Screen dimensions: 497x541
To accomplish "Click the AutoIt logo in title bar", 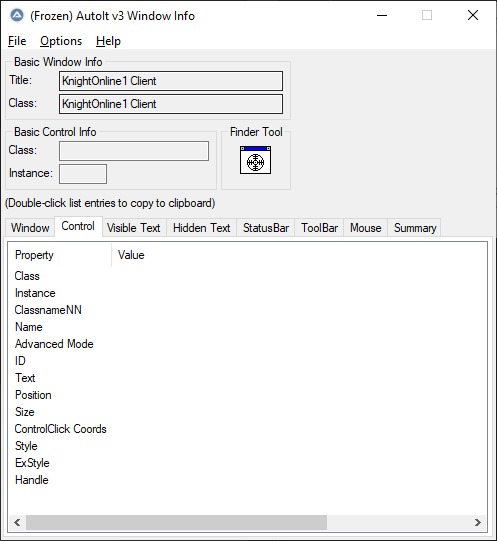I will [17, 16].
